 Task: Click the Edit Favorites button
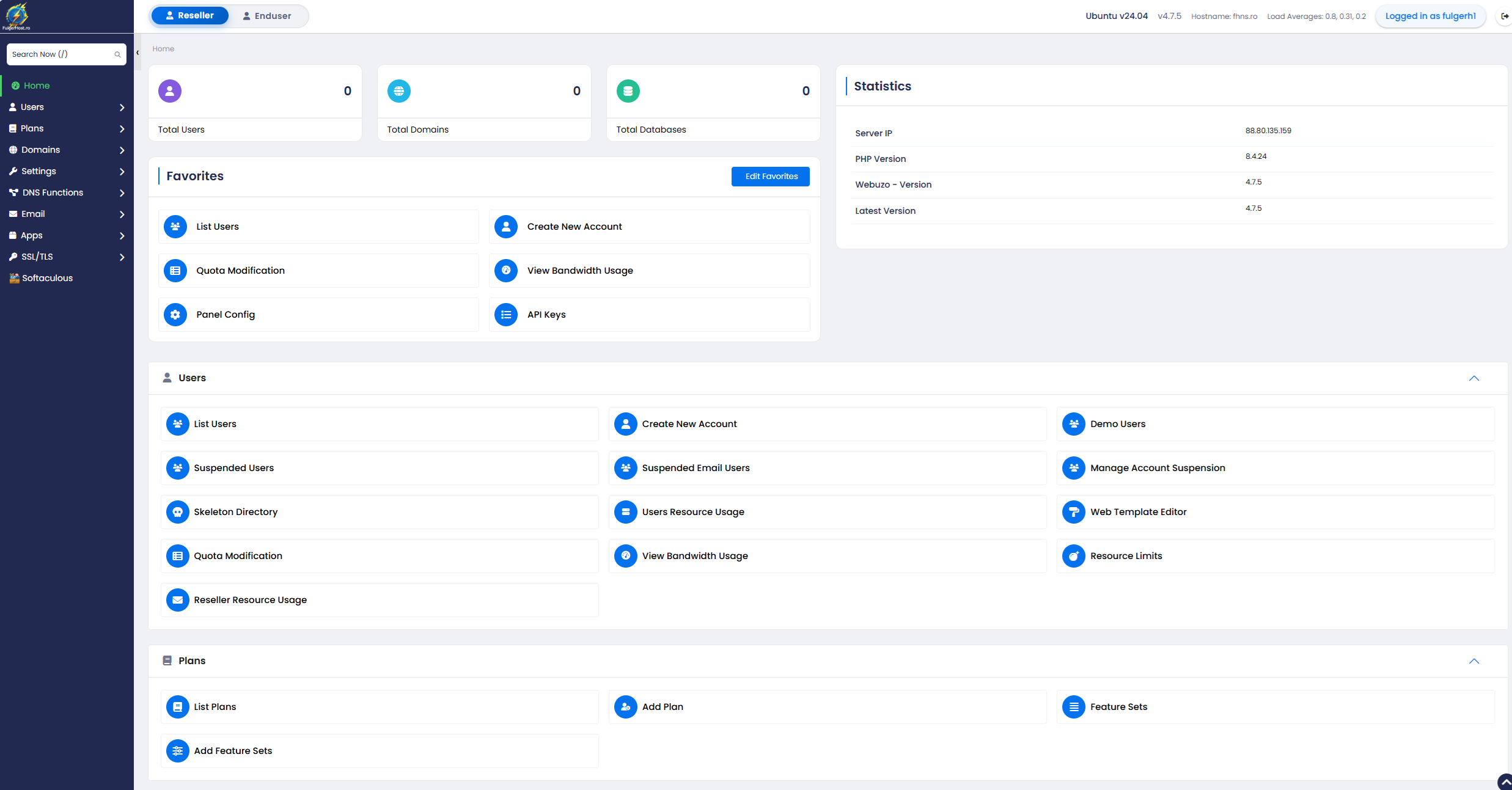pyautogui.click(x=771, y=177)
